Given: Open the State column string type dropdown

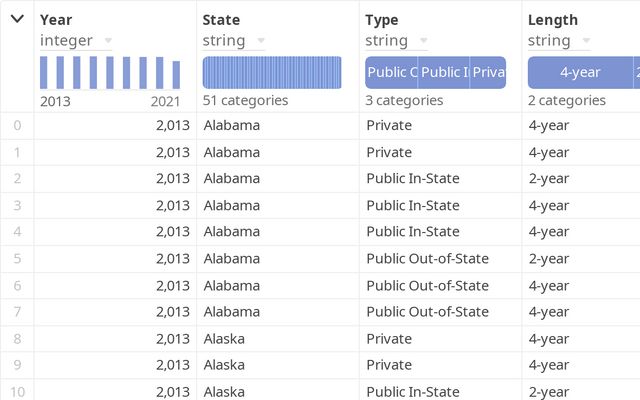Looking at the screenshot, I should point(260,41).
